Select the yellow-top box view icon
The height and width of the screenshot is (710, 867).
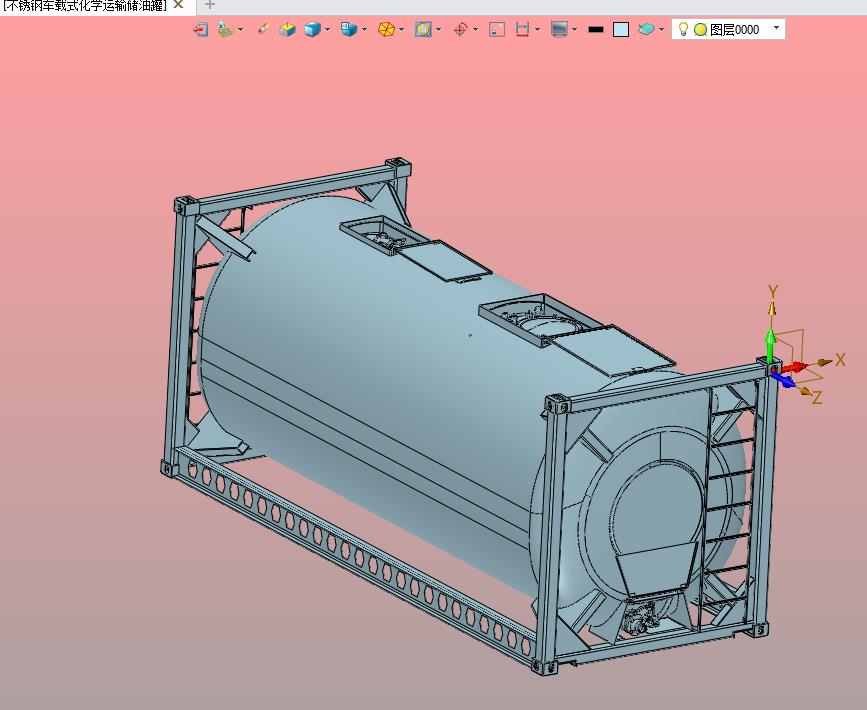coord(288,30)
